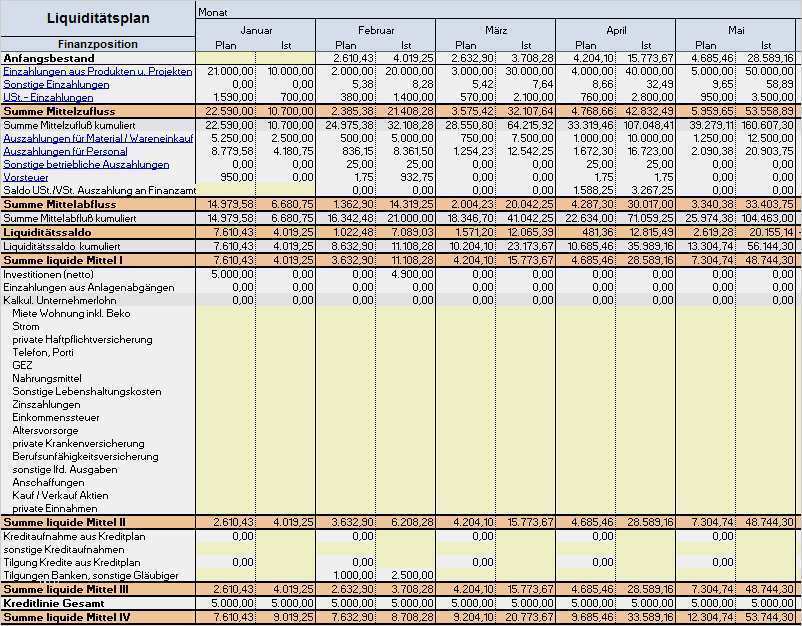Click Januar Plan input cell for Strom
This screenshot has width=802, height=626.
pos(226,326)
